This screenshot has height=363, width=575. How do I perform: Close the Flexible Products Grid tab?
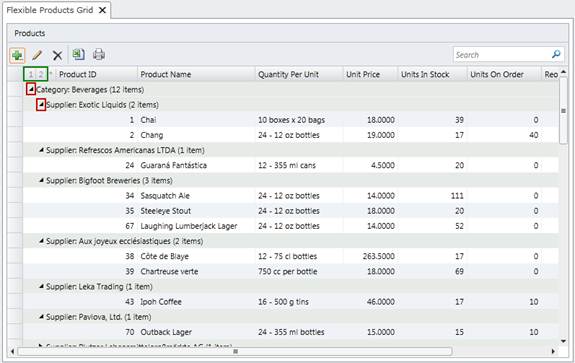click(x=102, y=10)
